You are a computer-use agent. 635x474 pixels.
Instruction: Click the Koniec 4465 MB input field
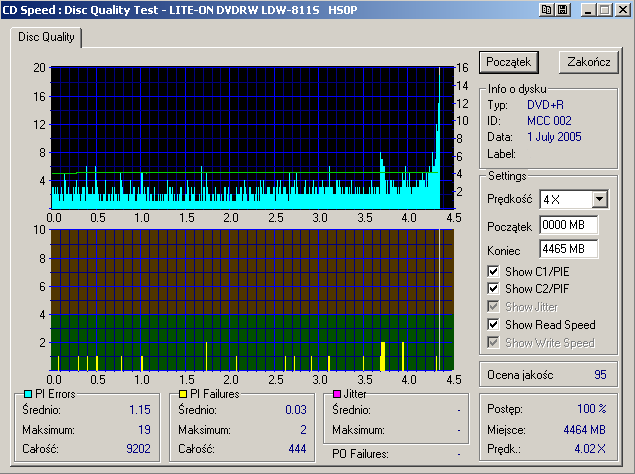point(569,249)
